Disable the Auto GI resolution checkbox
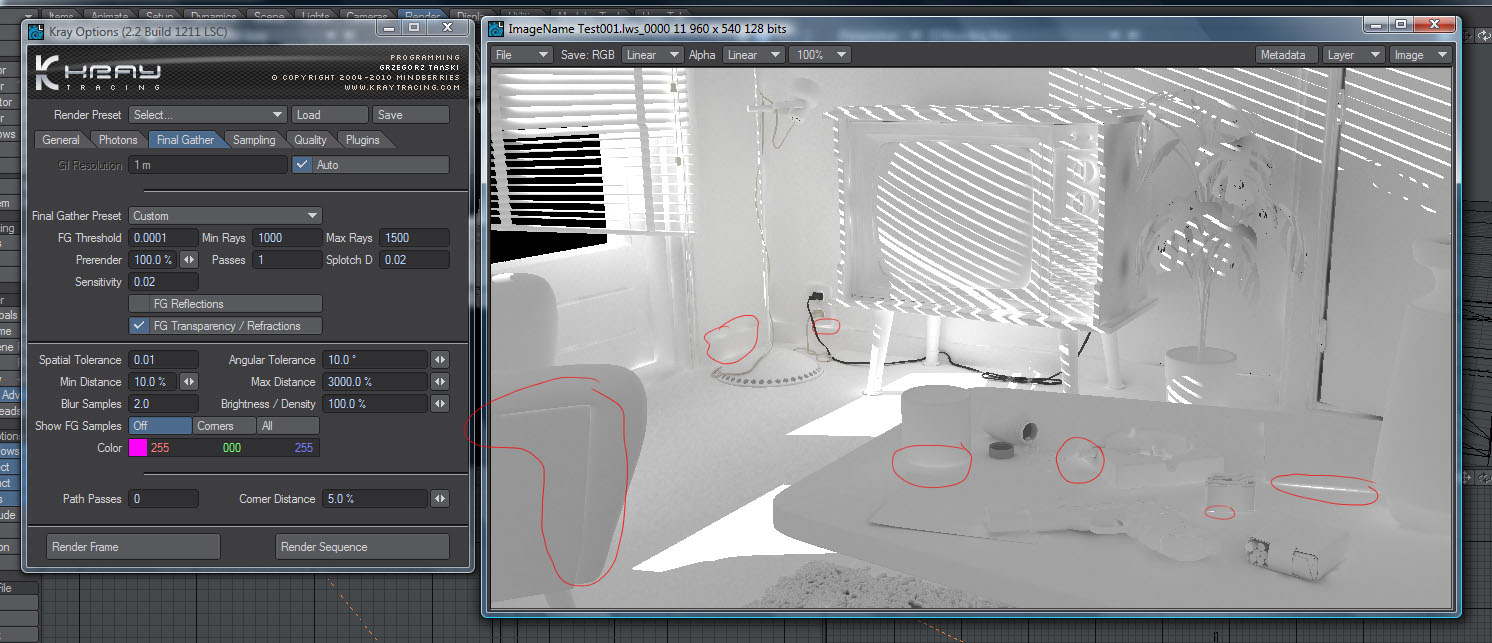 [x=304, y=165]
